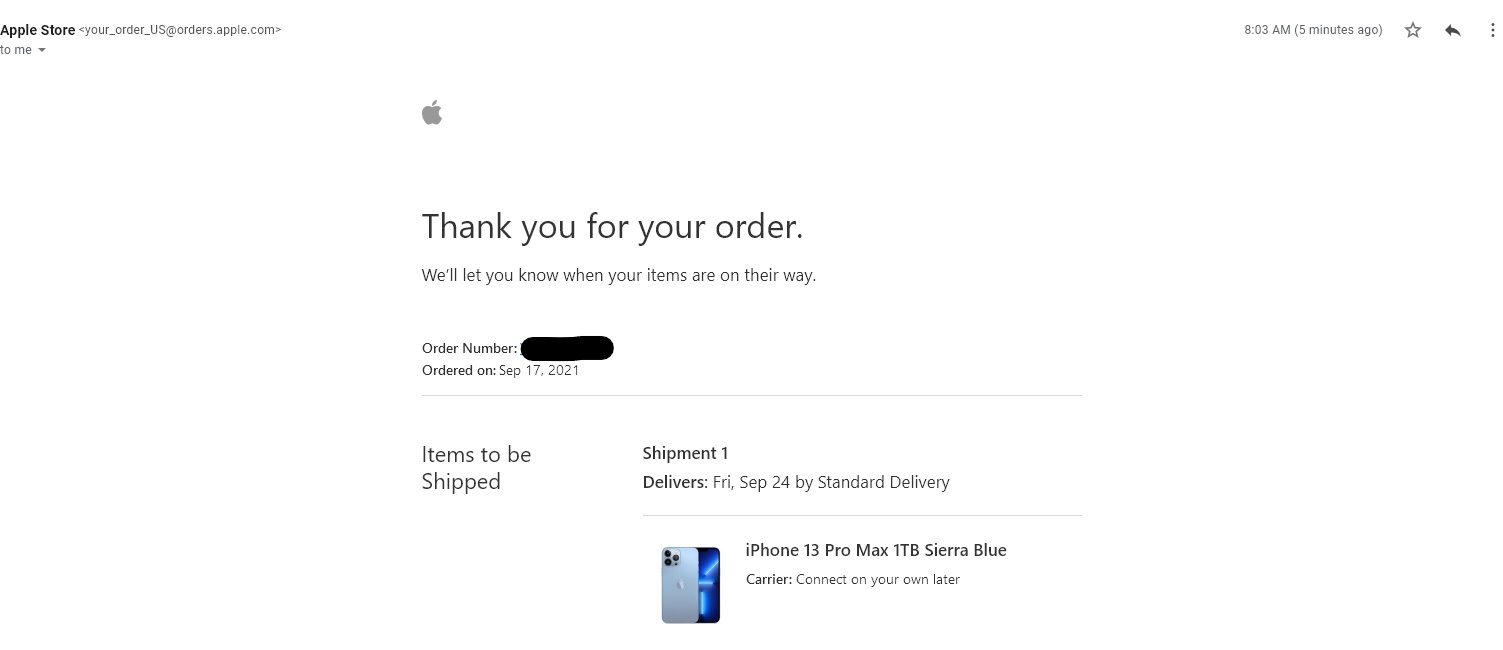Click the bold "Delivers:" label

(x=675, y=482)
